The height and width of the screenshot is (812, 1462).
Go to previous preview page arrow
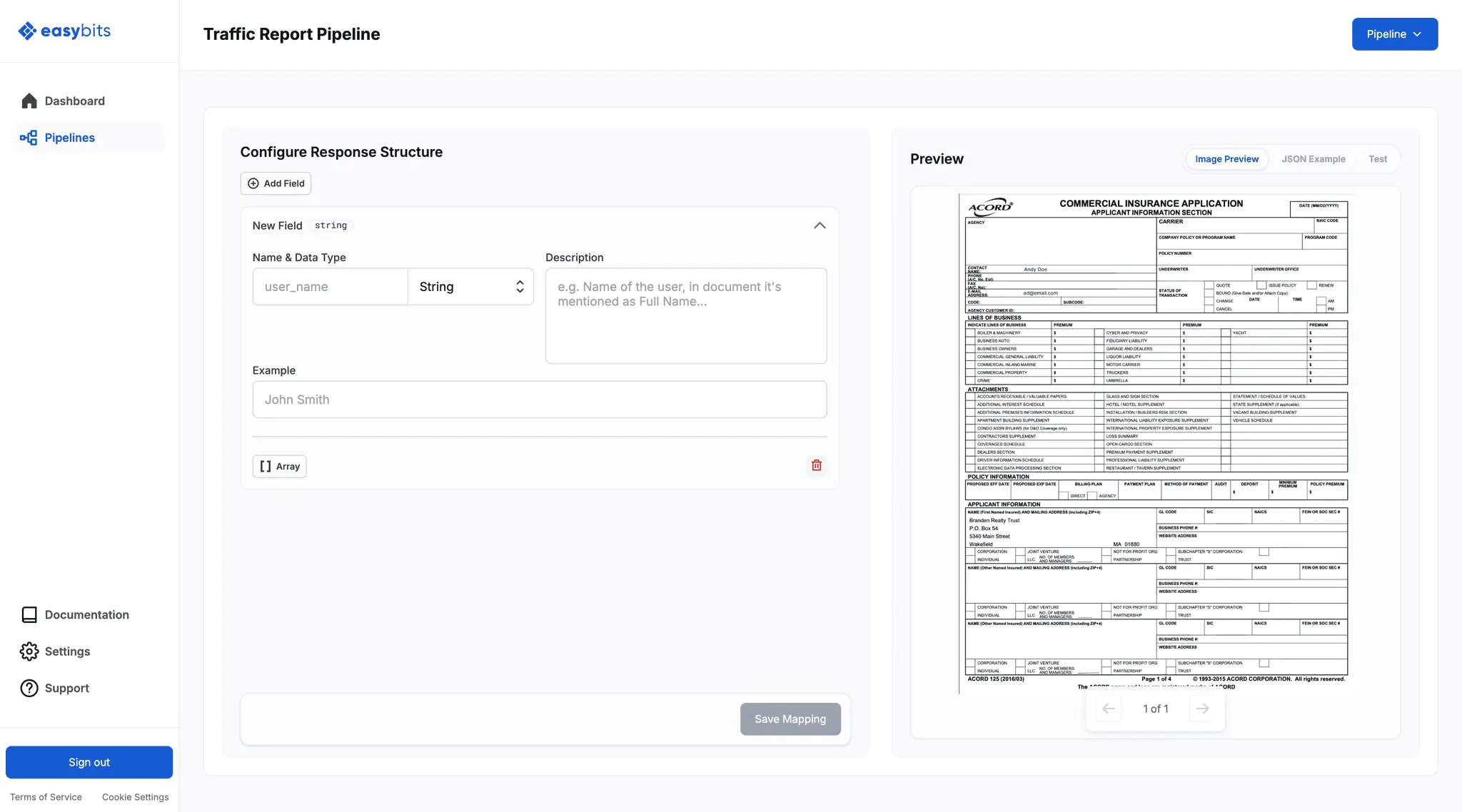1109,709
